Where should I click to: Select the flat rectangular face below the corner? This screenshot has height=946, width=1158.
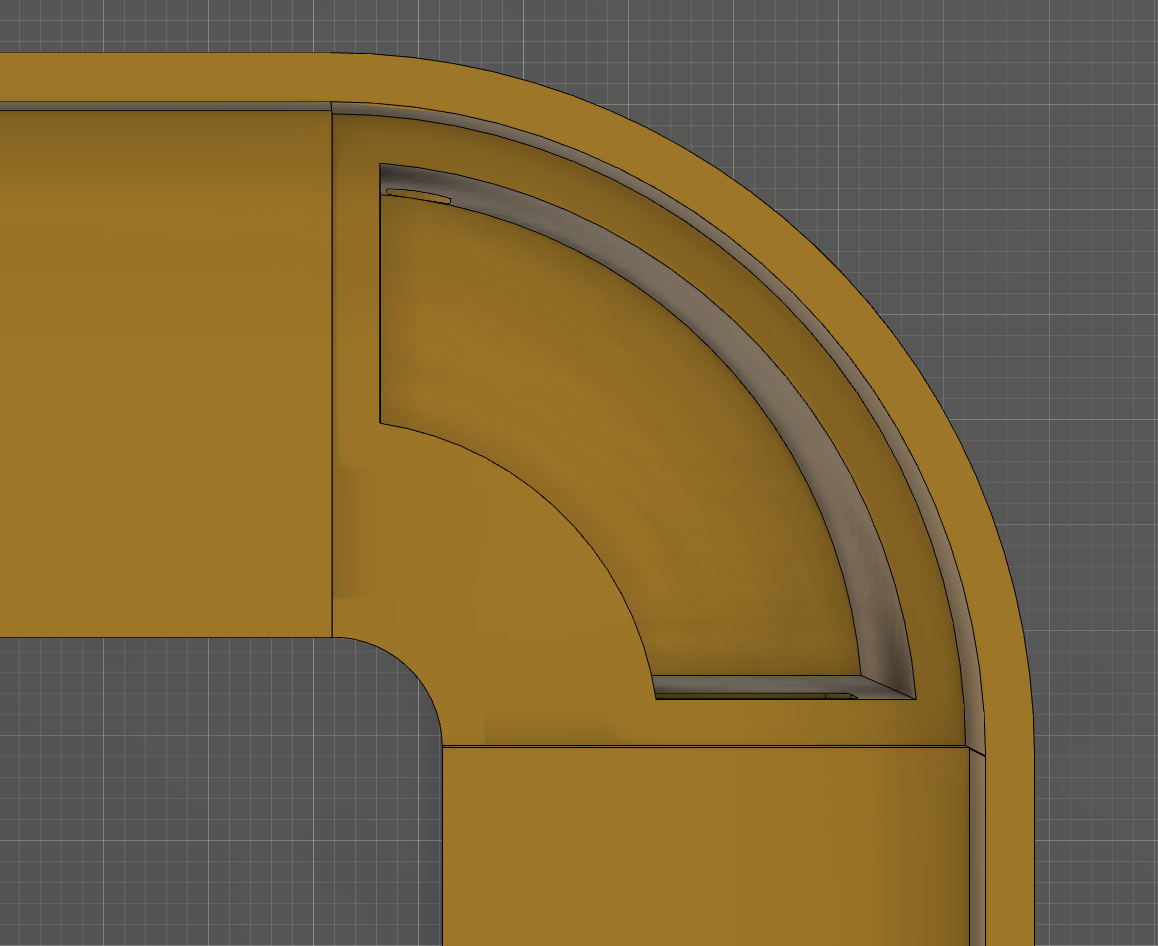click(705, 846)
